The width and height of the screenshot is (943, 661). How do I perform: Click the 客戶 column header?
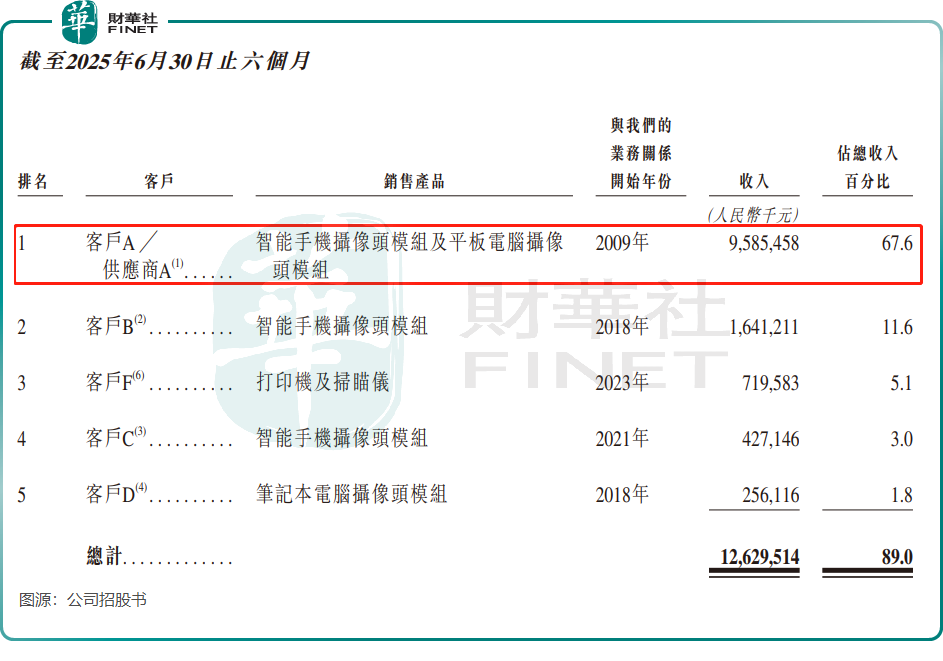157,180
